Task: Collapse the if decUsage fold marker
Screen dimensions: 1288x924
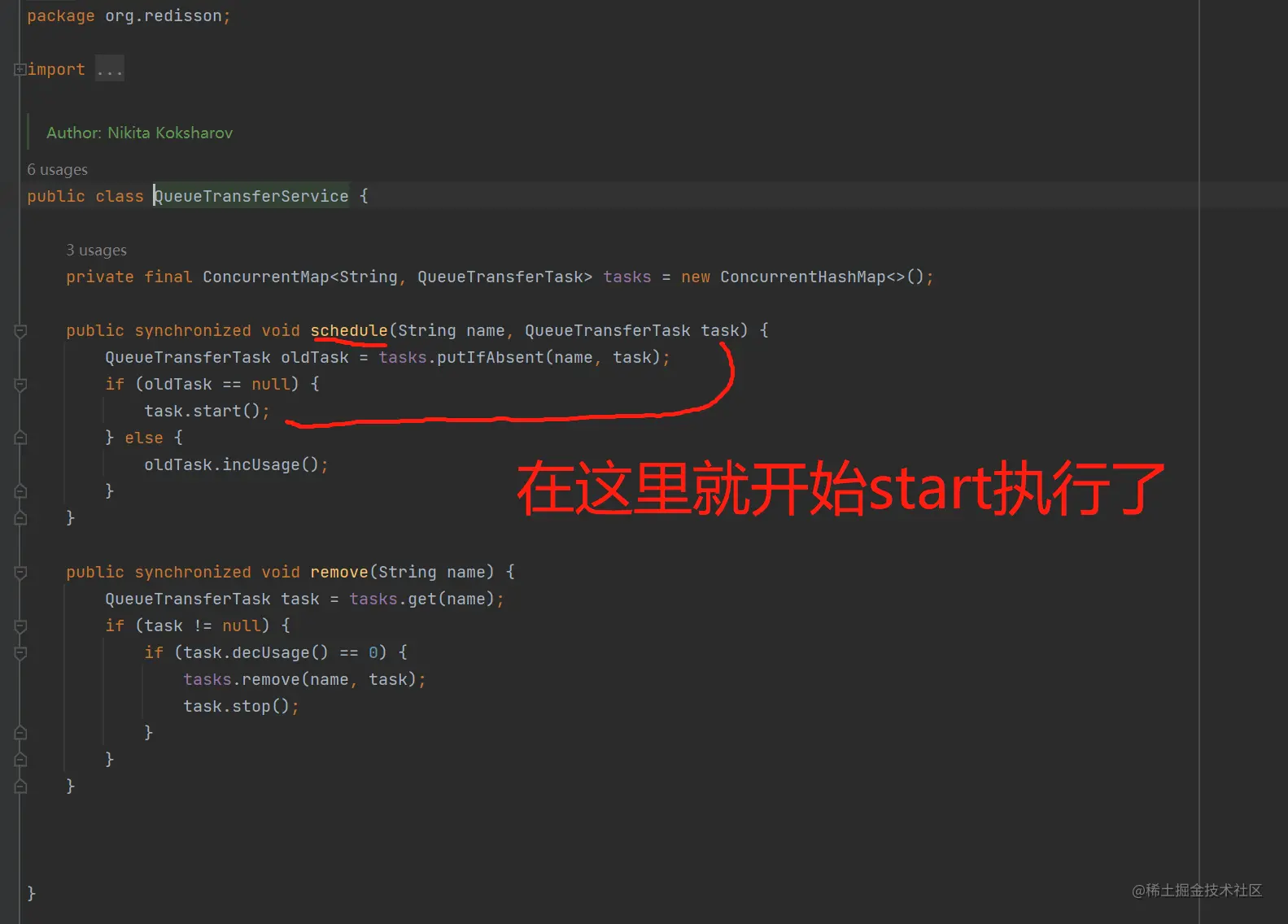Action: pos(20,653)
